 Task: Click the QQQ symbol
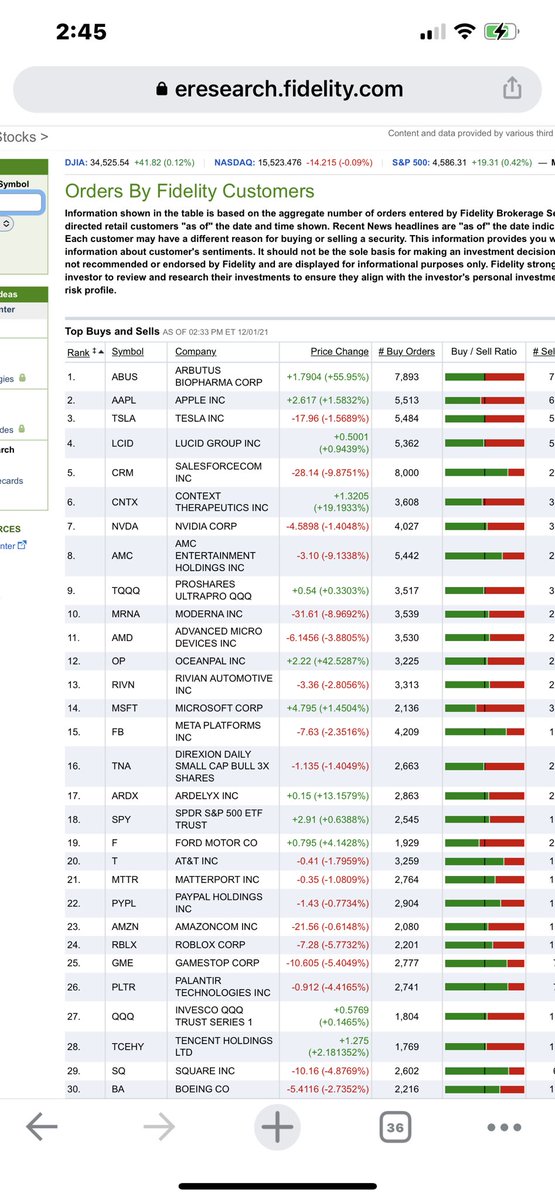(123, 1016)
